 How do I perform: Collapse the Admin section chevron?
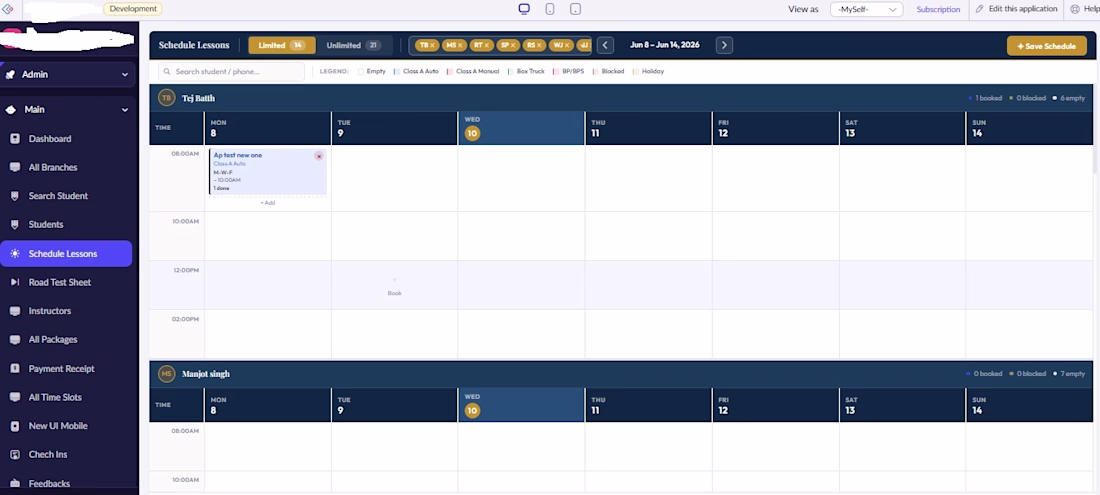(125, 74)
